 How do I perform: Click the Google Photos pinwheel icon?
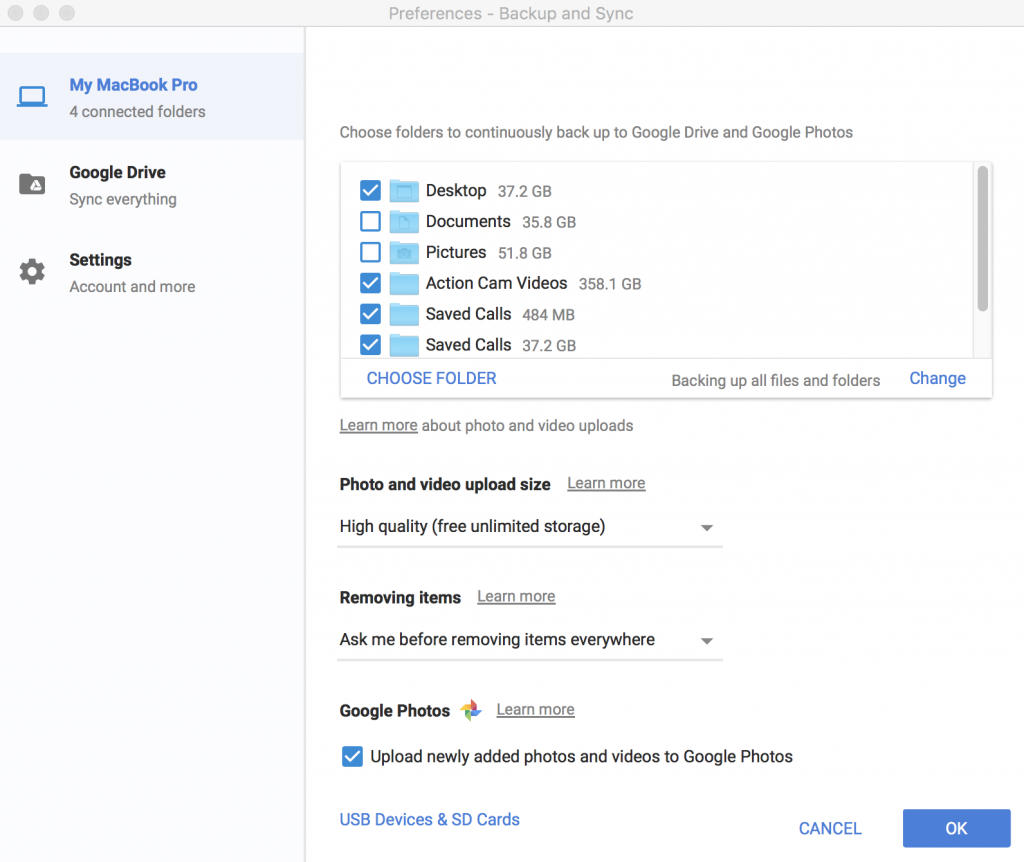[471, 710]
